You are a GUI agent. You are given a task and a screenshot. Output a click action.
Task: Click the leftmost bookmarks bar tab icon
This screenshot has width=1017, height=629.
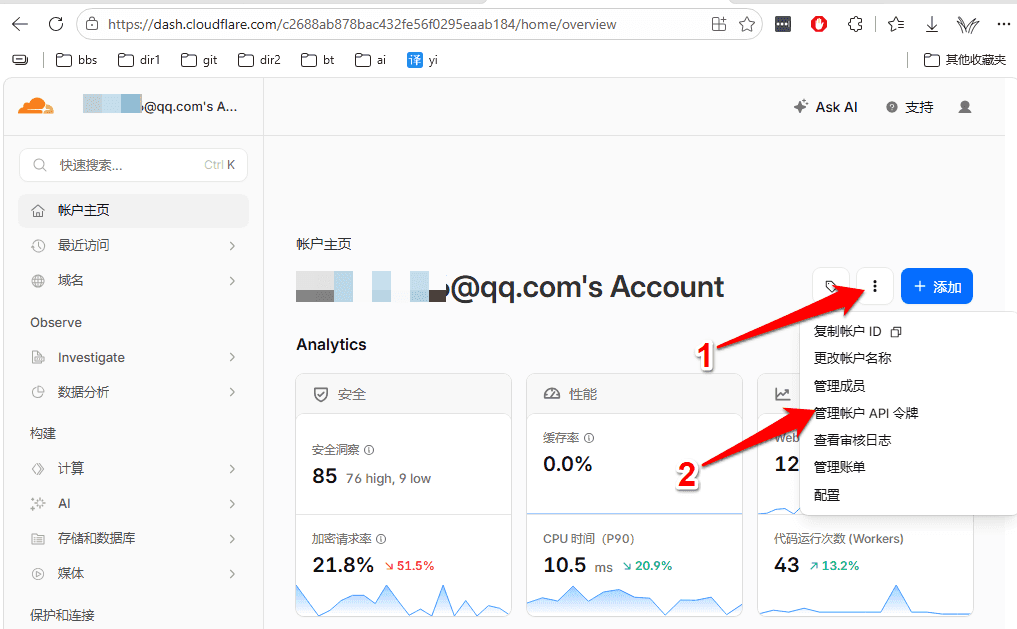coord(21,60)
